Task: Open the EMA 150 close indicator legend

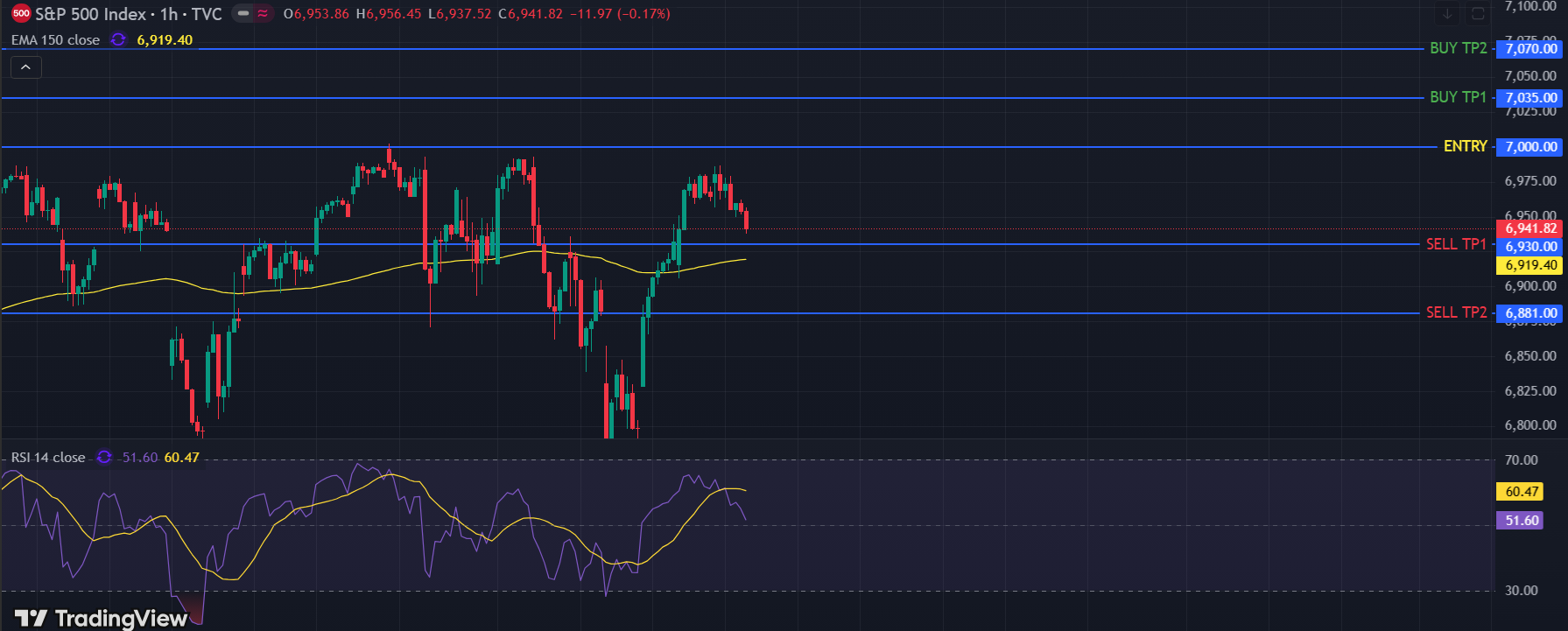Action: (55, 40)
